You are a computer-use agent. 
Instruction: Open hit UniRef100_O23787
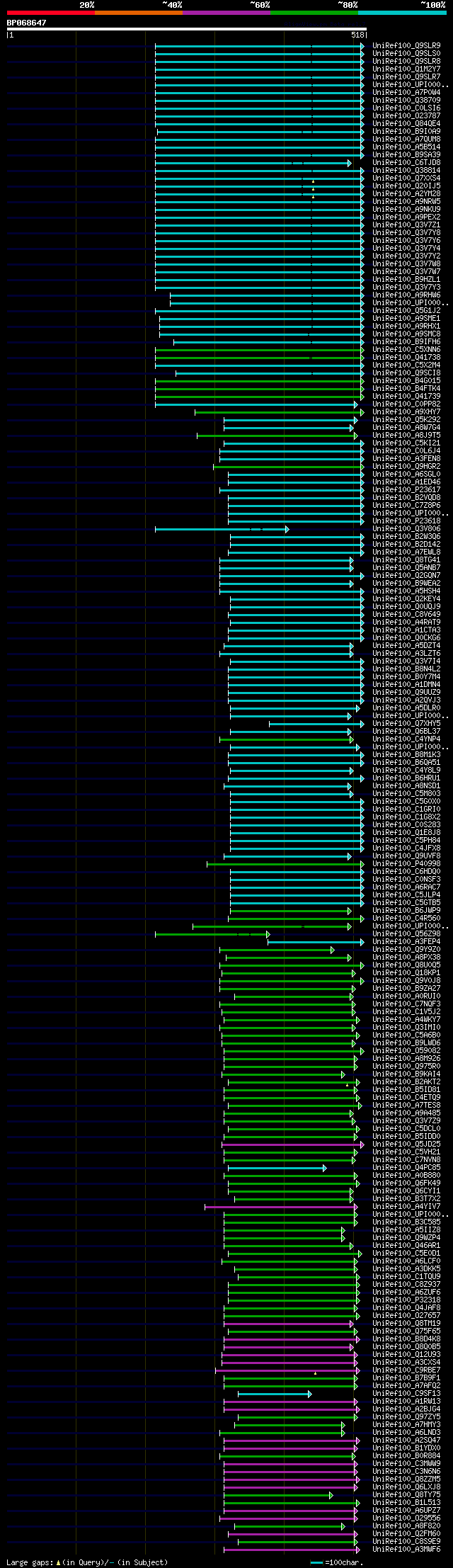click(406, 115)
